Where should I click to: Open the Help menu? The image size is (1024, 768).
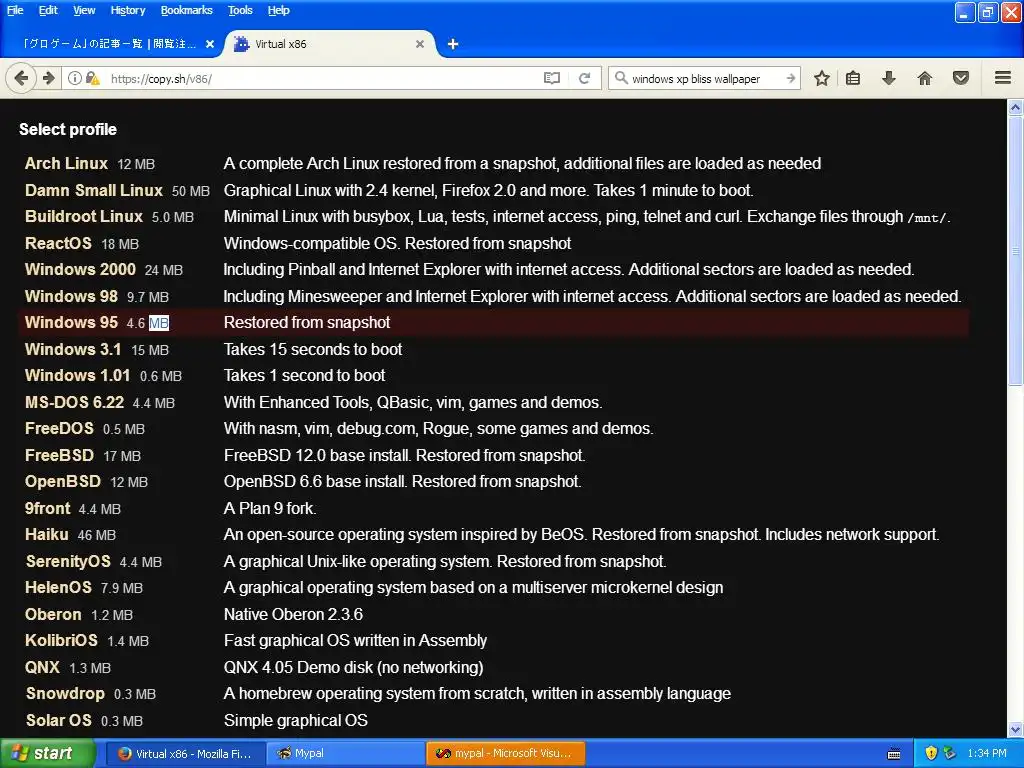coord(278,10)
